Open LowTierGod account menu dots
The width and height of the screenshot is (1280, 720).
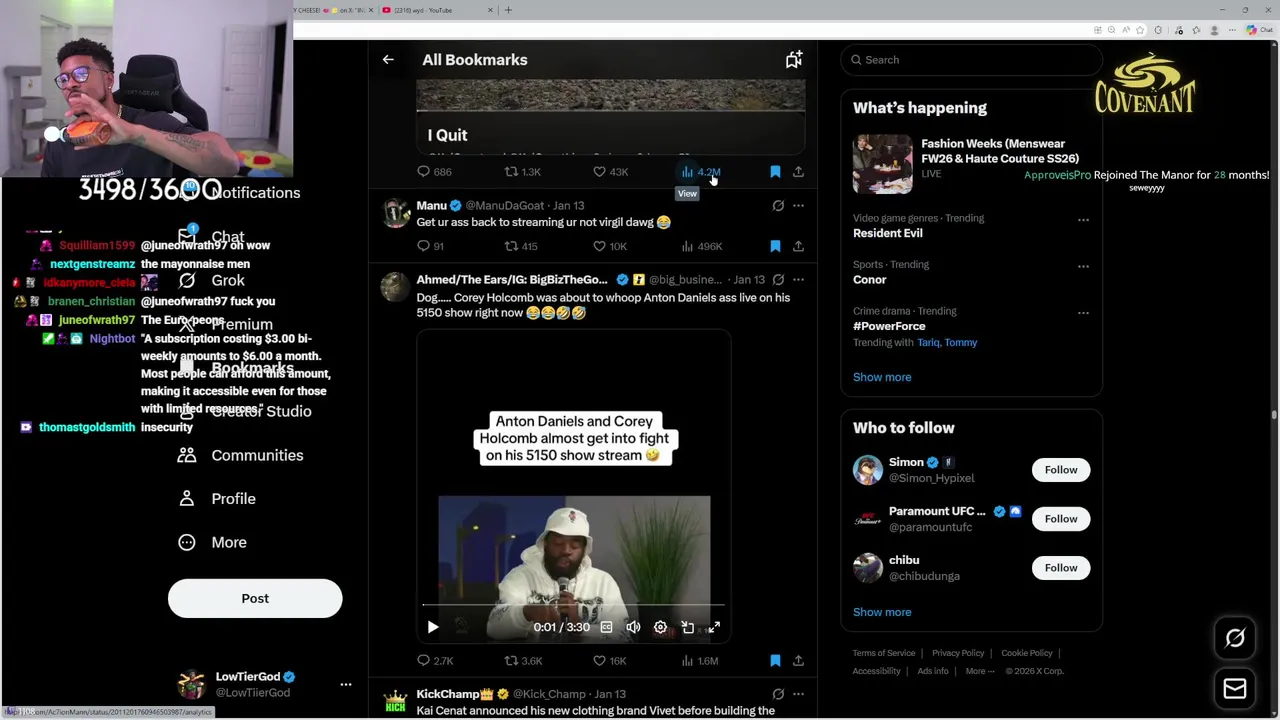click(346, 685)
